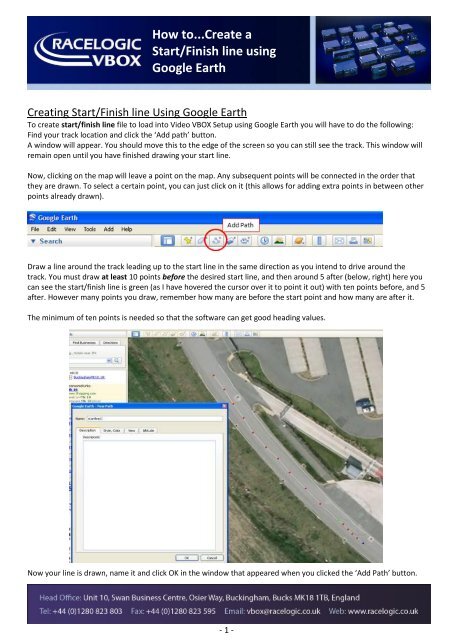
Task: Open the File menu
Action: coord(35,229)
